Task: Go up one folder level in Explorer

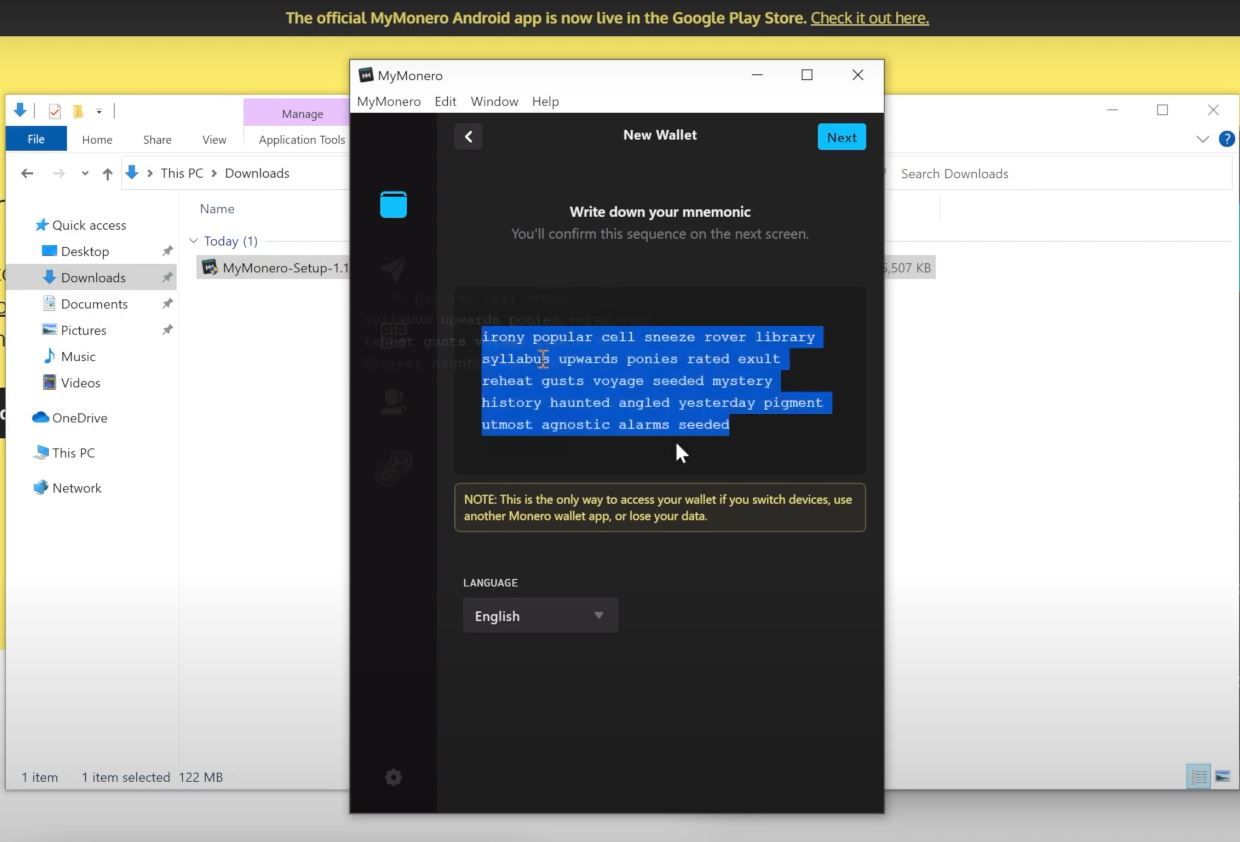Action: [x=107, y=173]
